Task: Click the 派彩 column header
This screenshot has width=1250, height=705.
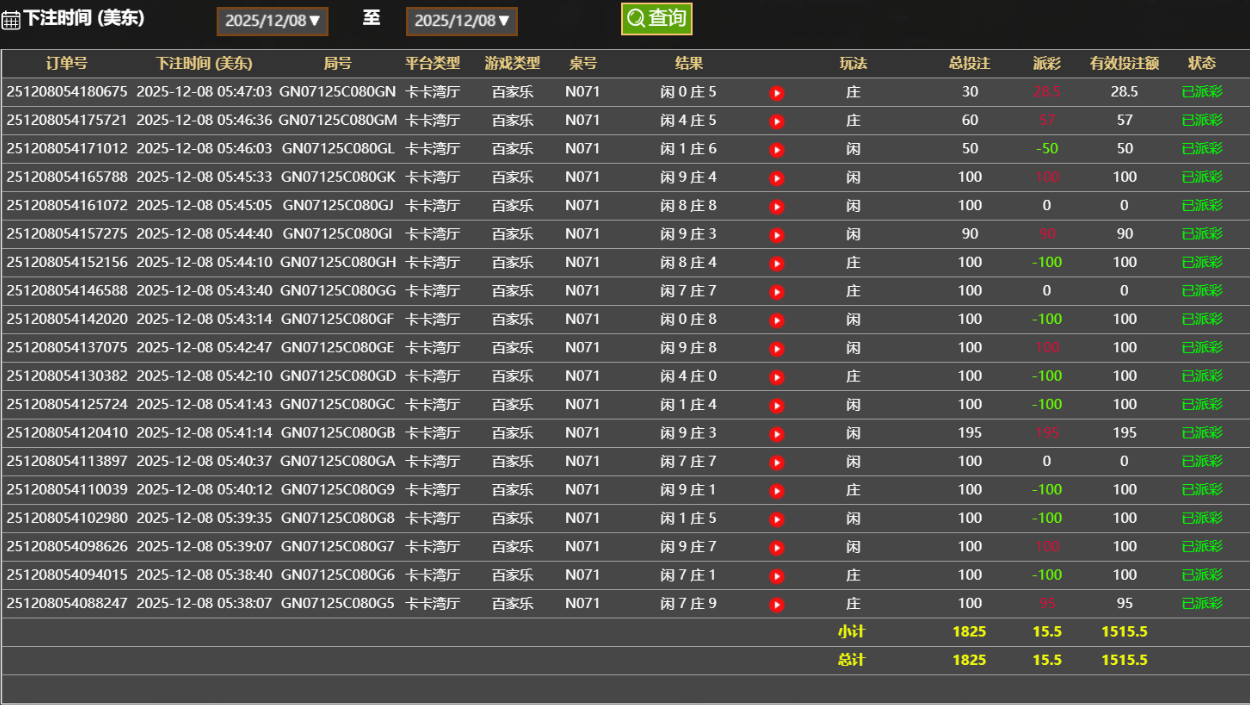Action: [x=1047, y=63]
